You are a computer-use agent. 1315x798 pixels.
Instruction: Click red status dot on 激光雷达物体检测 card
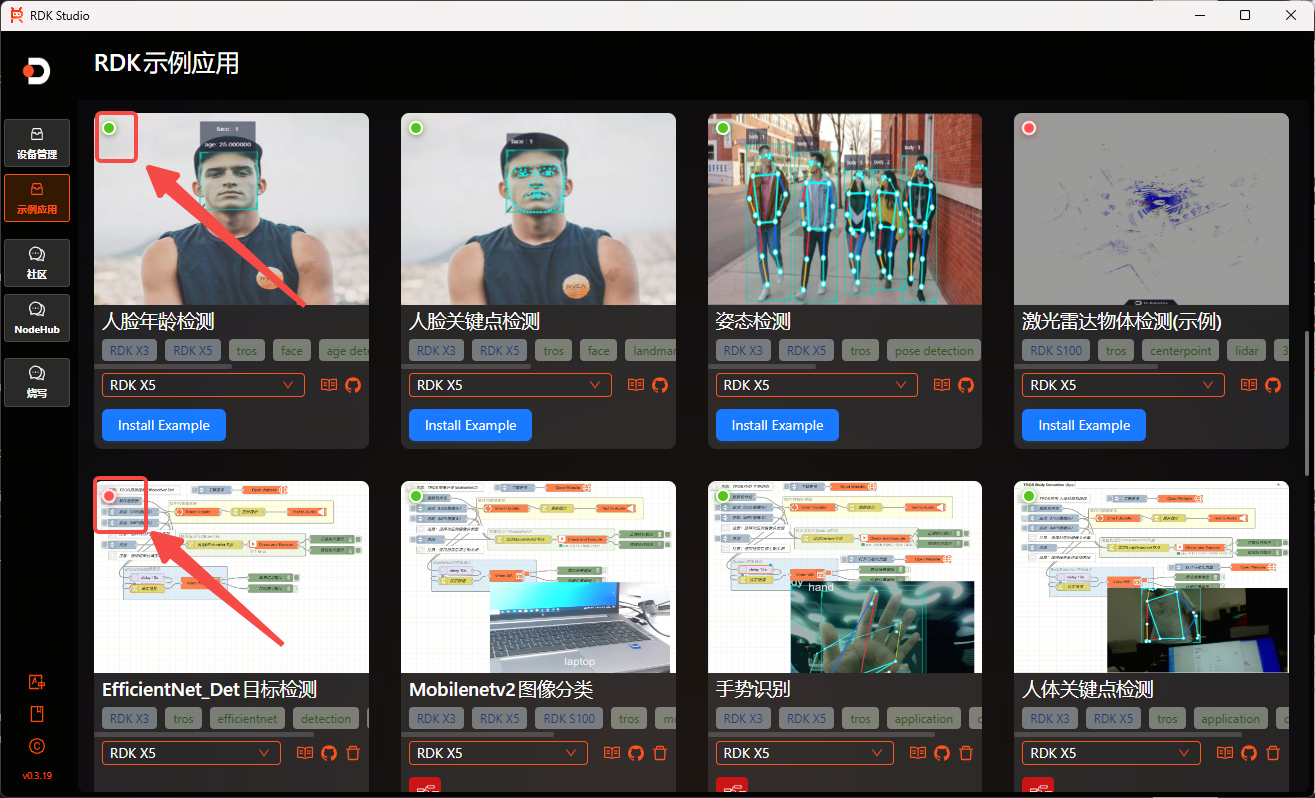(x=1029, y=128)
